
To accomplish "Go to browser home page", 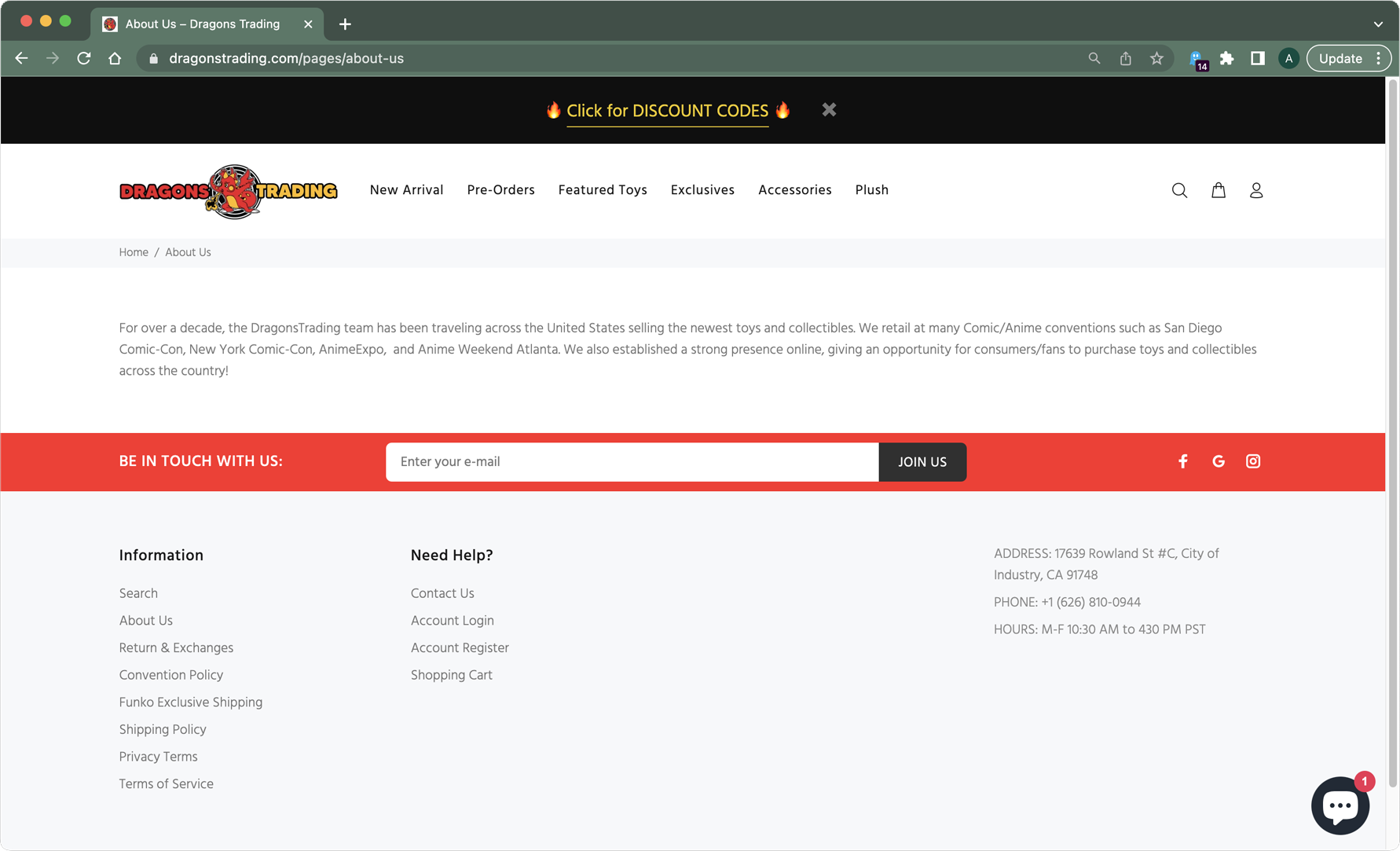I will pyautogui.click(x=115, y=58).
